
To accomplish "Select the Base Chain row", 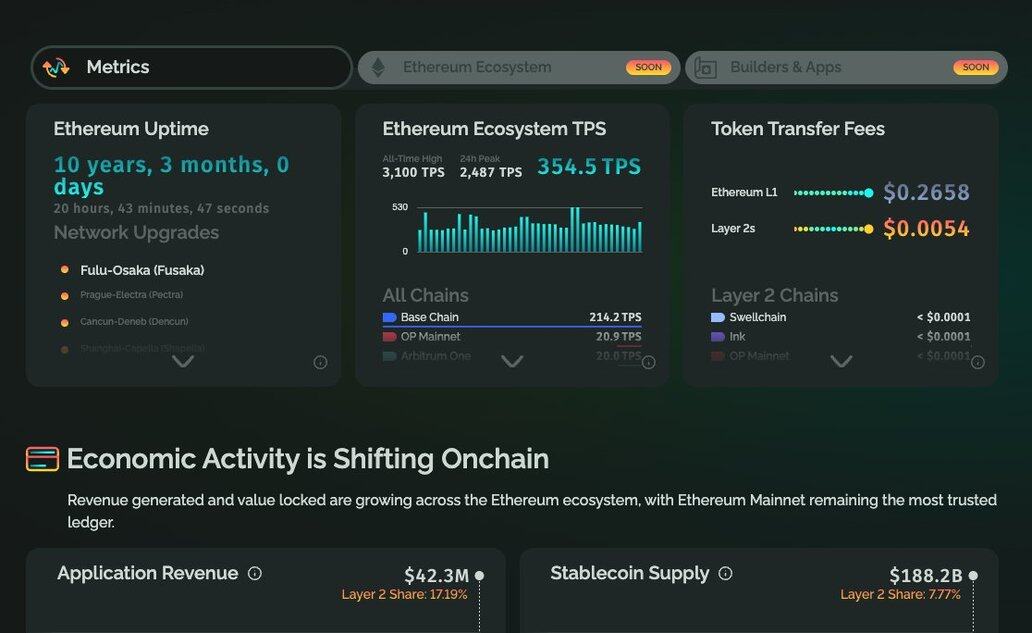I will pyautogui.click(x=512, y=318).
